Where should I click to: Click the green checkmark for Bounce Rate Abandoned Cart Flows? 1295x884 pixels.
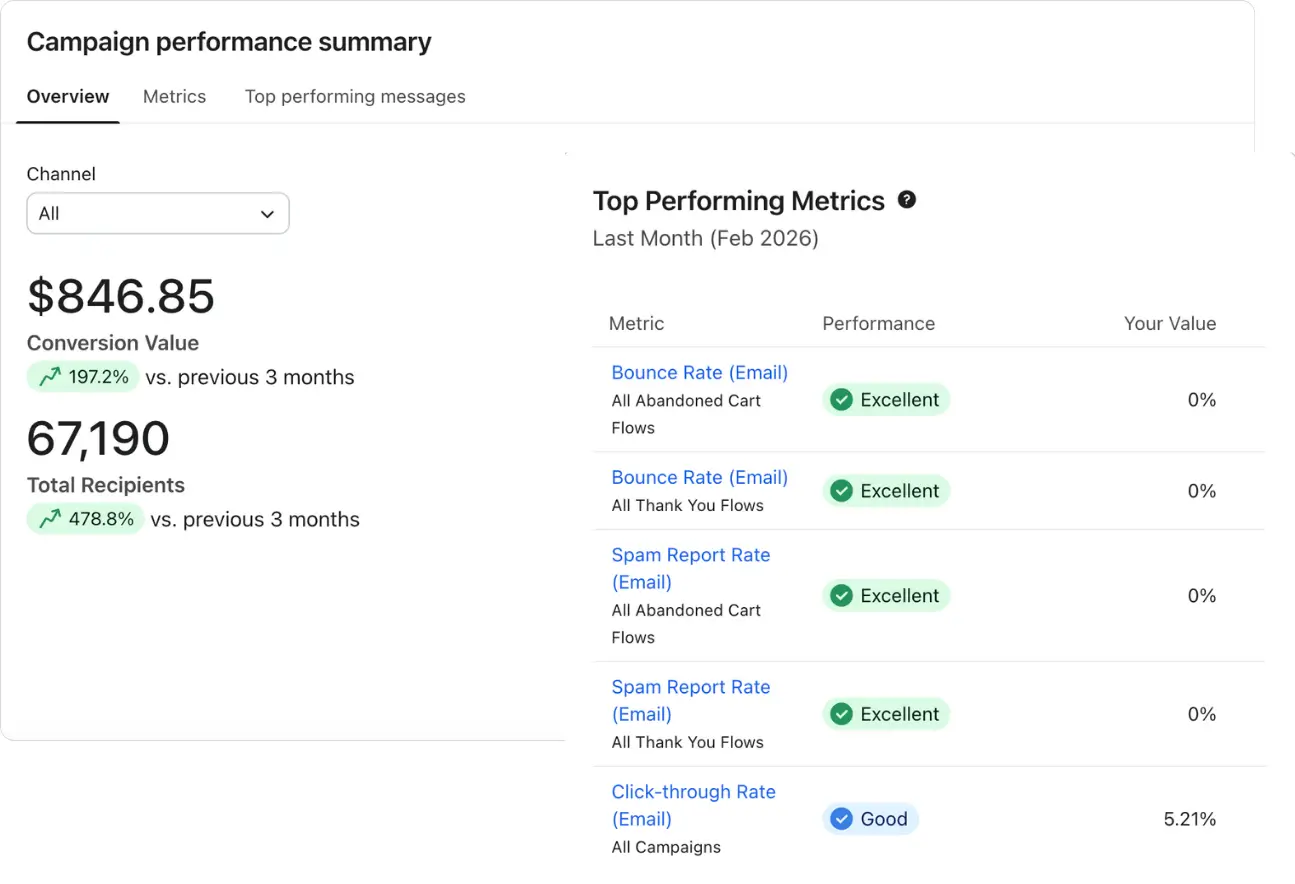point(842,400)
